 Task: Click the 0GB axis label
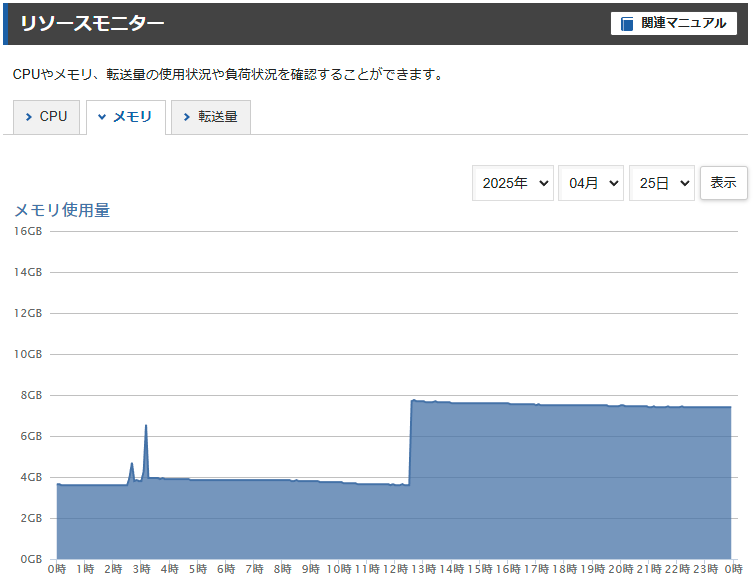coord(31,559)
